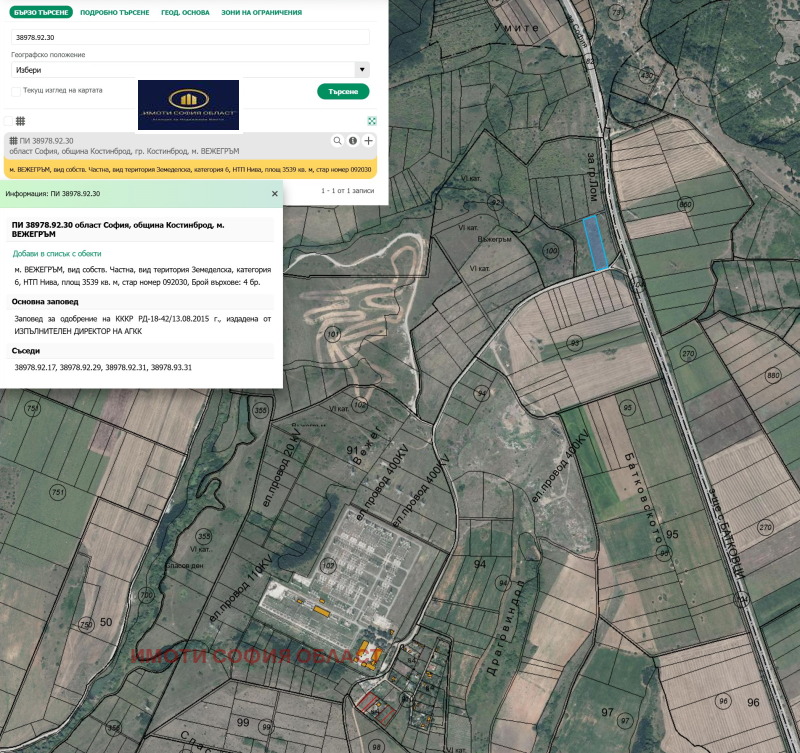Click the grid icon beside select-all checkbox
This screenshot has width=800, height=753.
coord(20,121)
